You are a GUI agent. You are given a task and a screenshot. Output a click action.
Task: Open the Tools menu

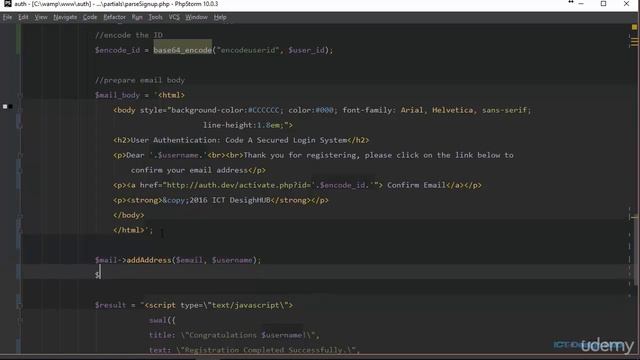coord(156,17)
